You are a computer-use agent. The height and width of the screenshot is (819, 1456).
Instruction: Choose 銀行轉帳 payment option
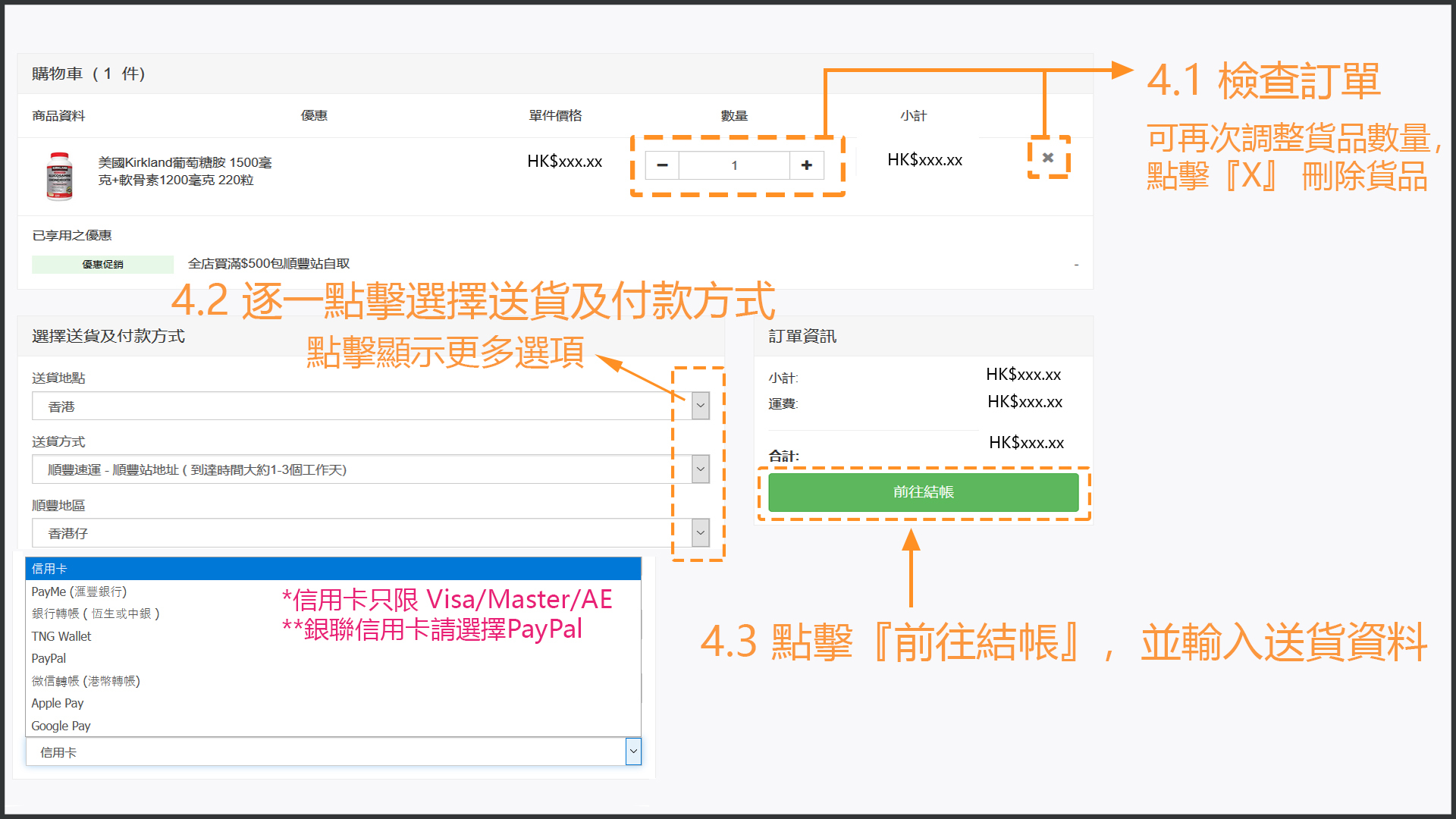coord(96,613)
